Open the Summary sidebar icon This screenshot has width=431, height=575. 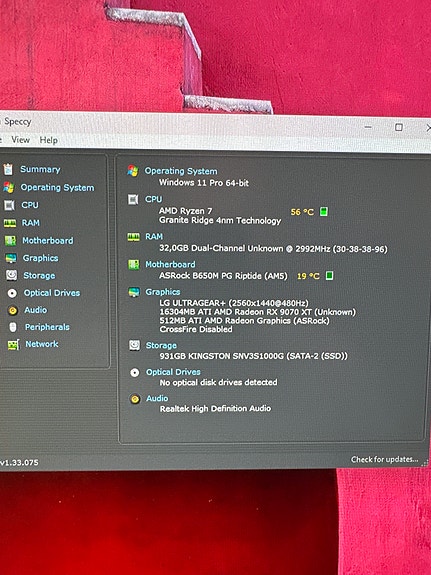click(8, 169)
